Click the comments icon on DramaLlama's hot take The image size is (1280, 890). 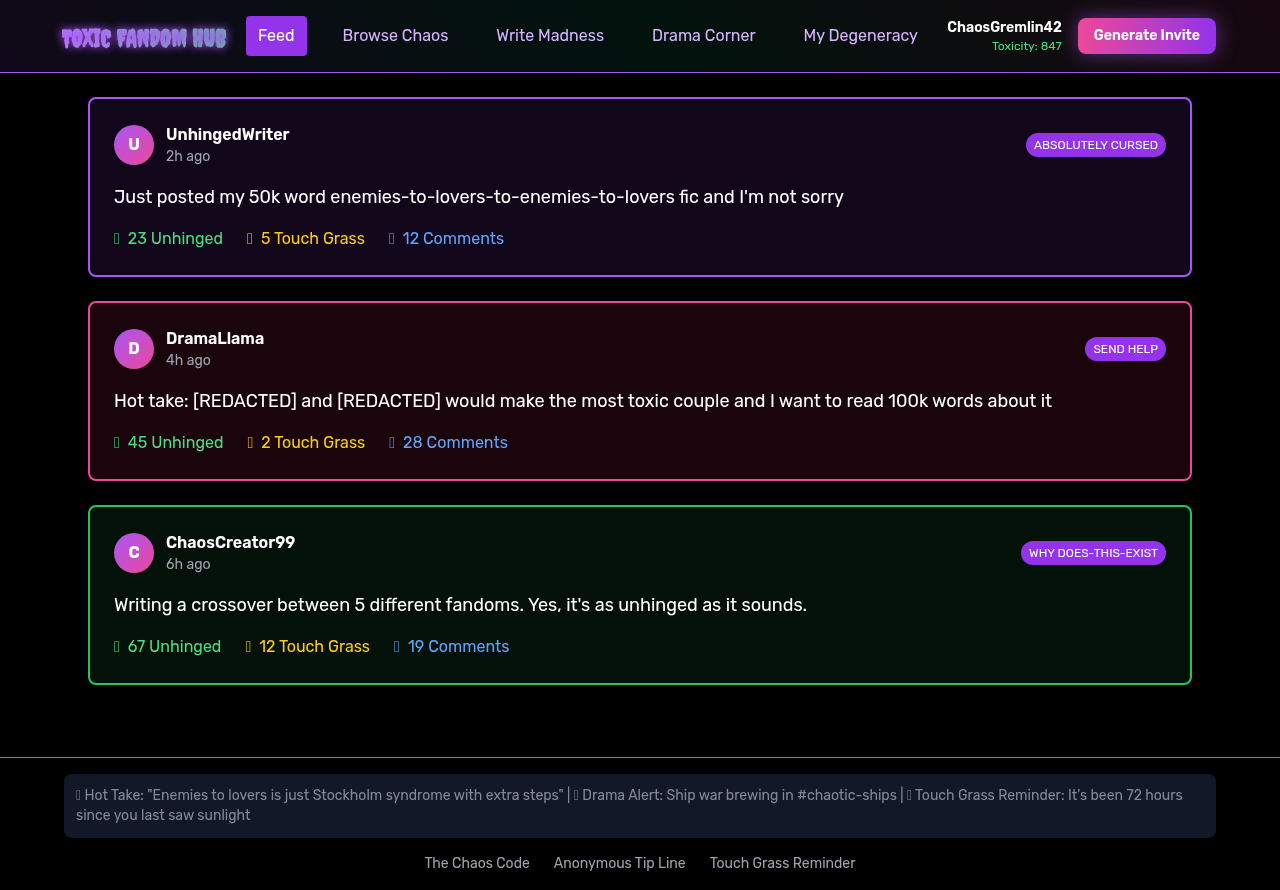click(391, 442)
